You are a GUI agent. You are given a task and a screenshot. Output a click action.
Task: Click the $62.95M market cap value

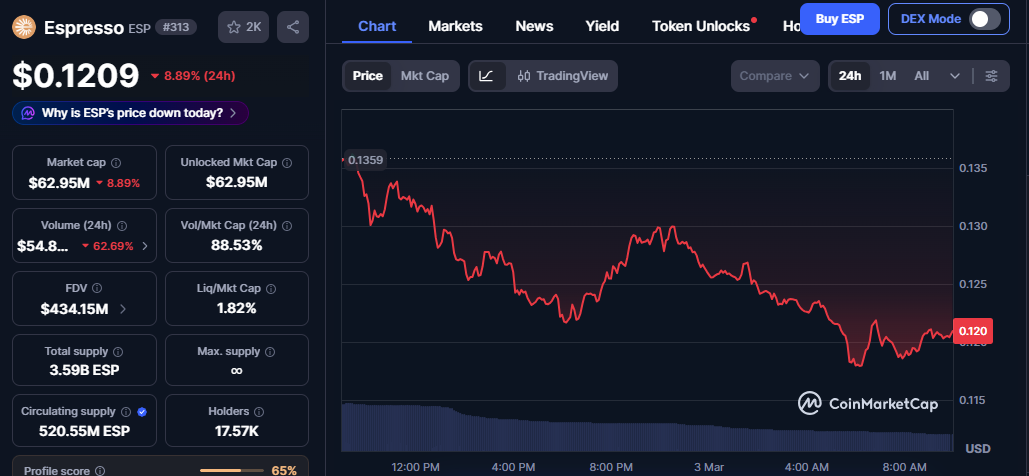(59, 183)
